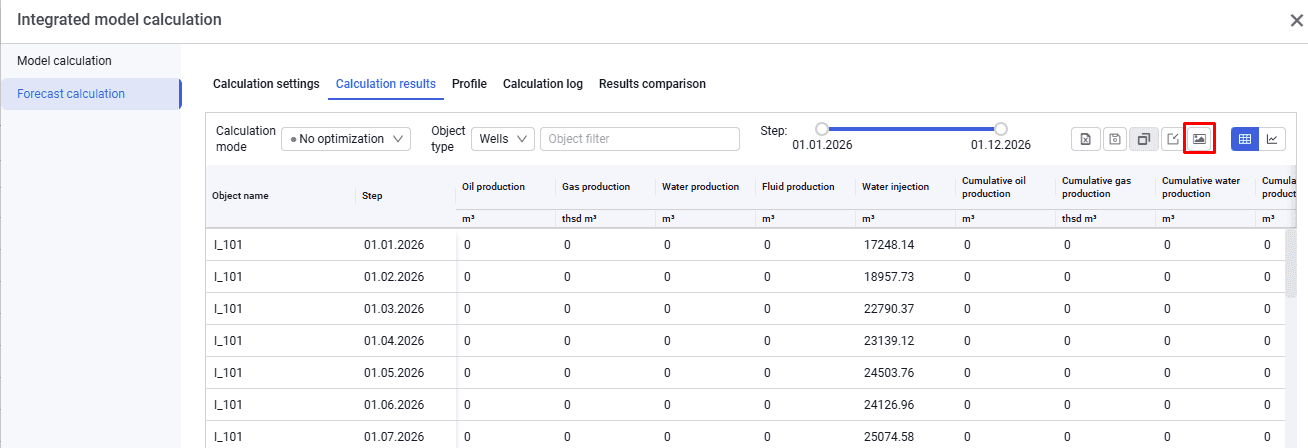Click step cell 01.01.2026 in table

pyautogui.click(x=394, y=244)
